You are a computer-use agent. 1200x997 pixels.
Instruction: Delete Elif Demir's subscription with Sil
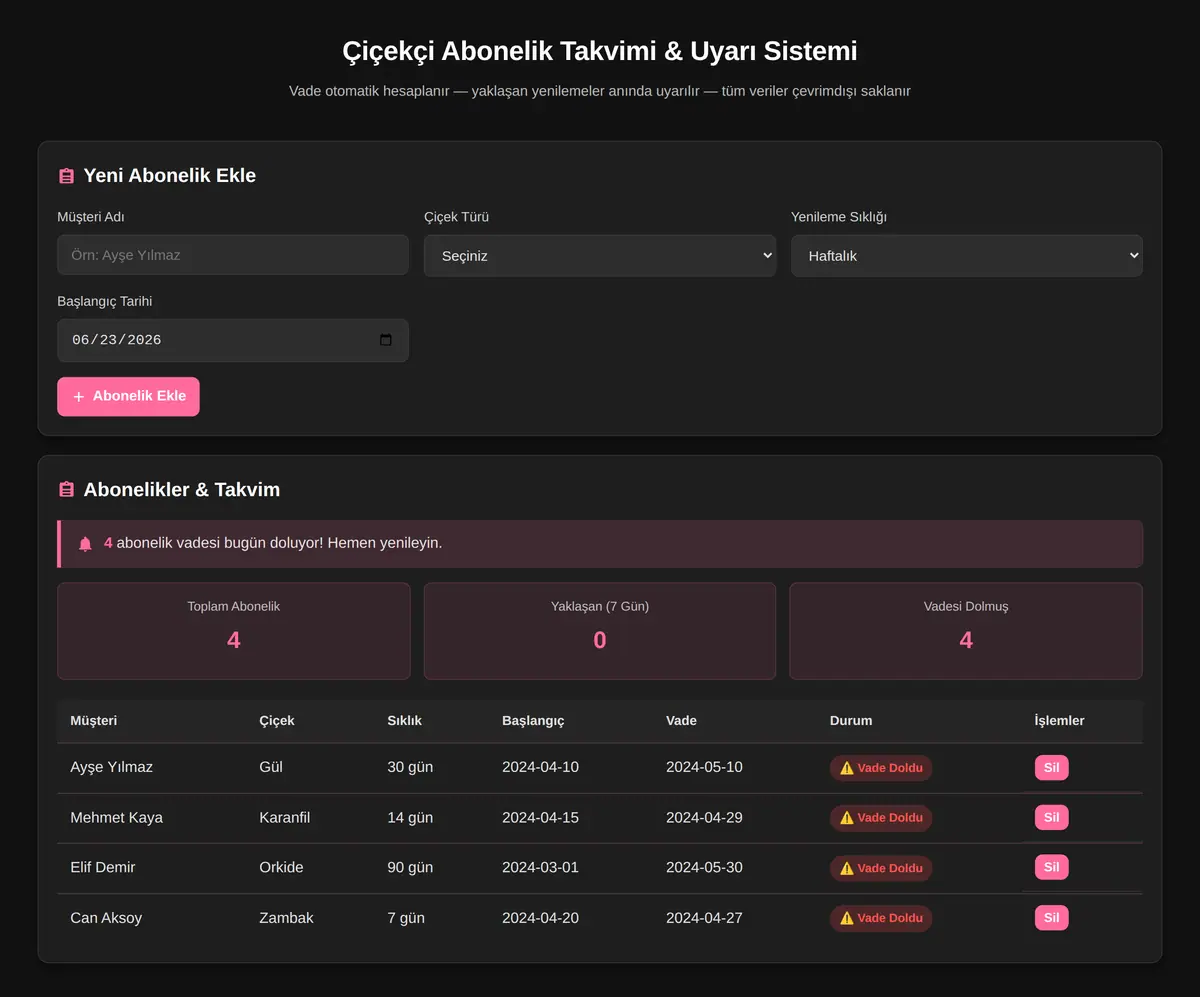(1051, 868)
